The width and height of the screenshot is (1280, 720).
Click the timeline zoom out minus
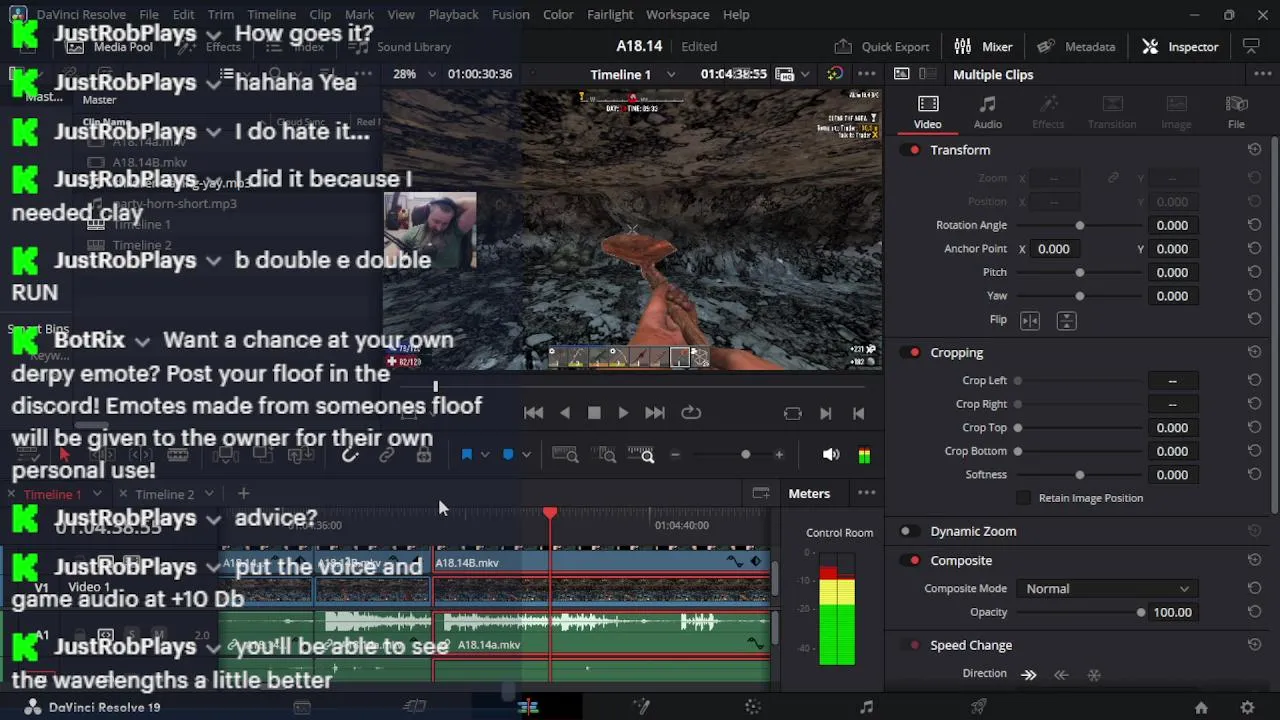coord(675,455)
